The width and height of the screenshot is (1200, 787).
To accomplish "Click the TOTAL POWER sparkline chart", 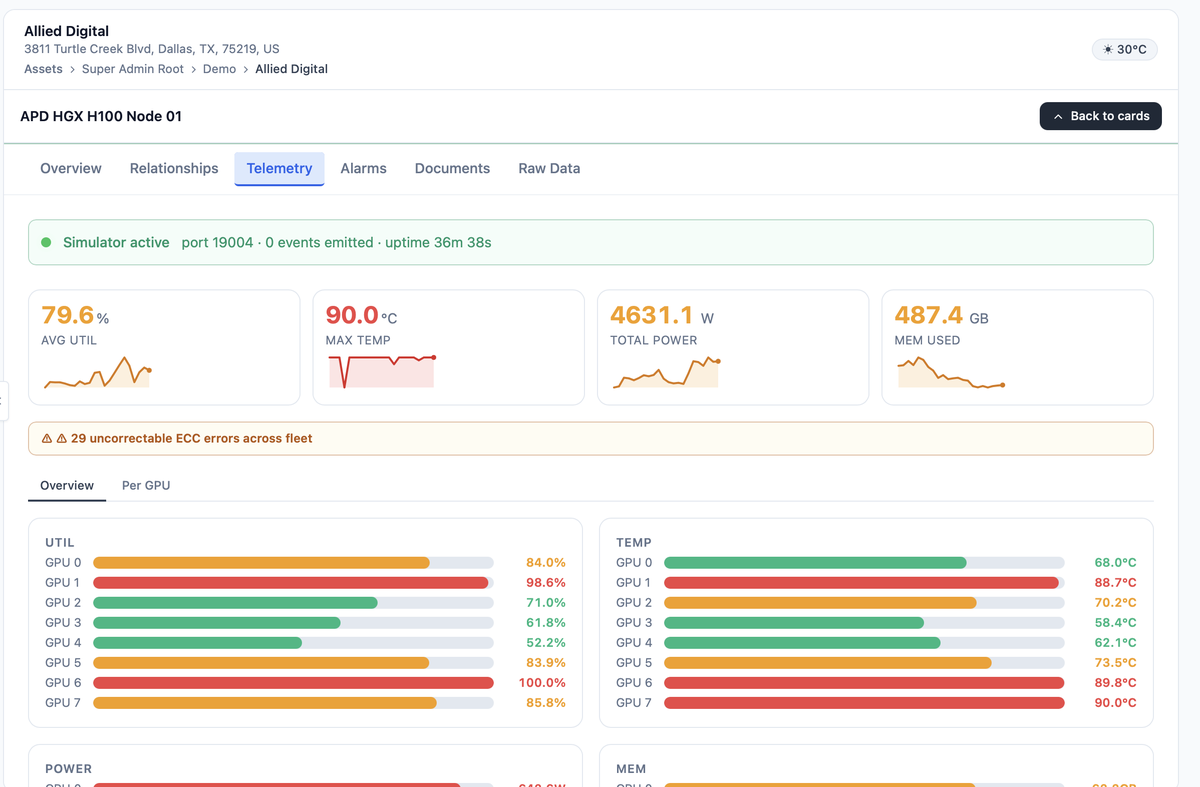I will coord(666,372).
